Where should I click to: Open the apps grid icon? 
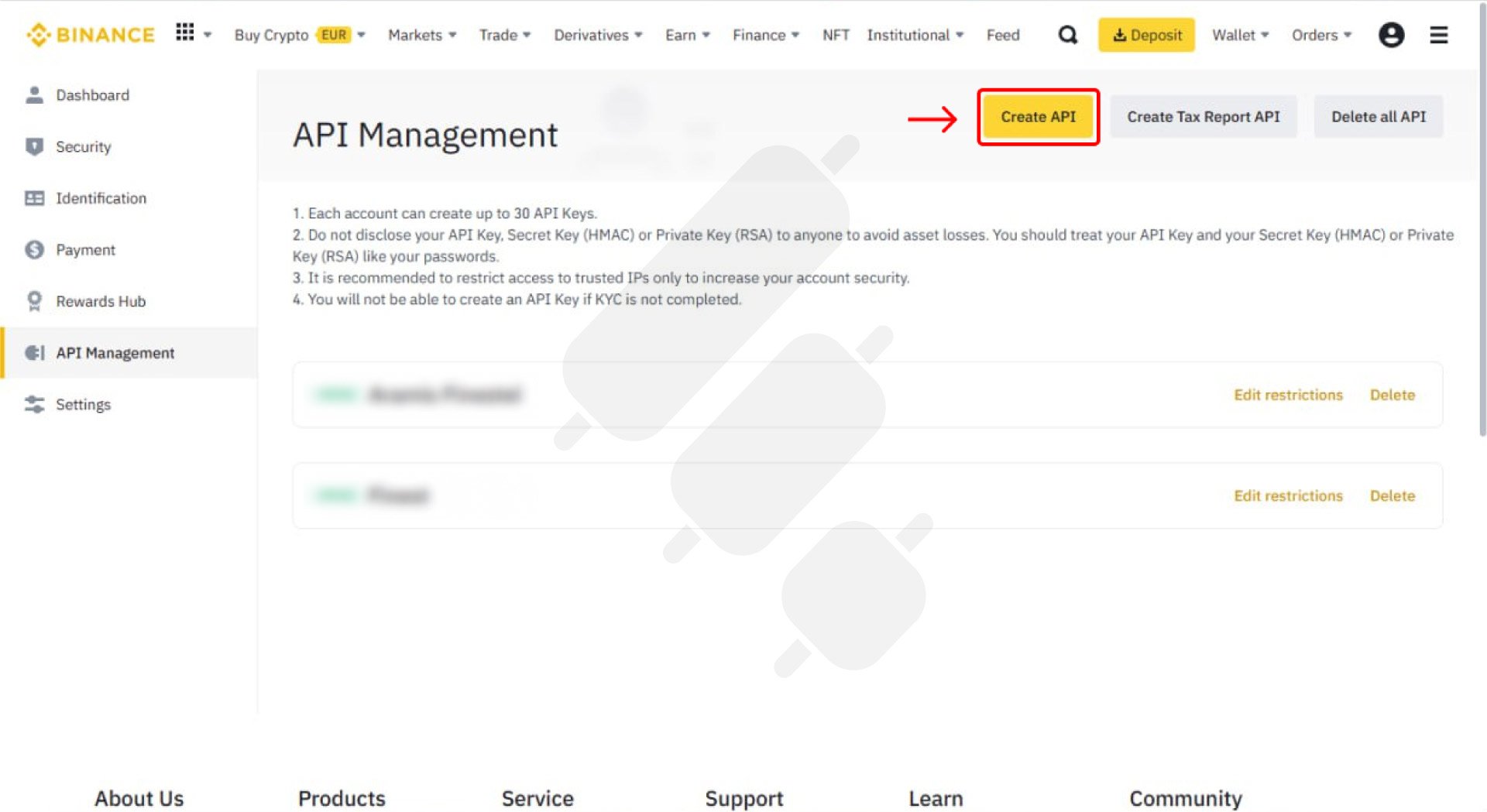(184, 32)
